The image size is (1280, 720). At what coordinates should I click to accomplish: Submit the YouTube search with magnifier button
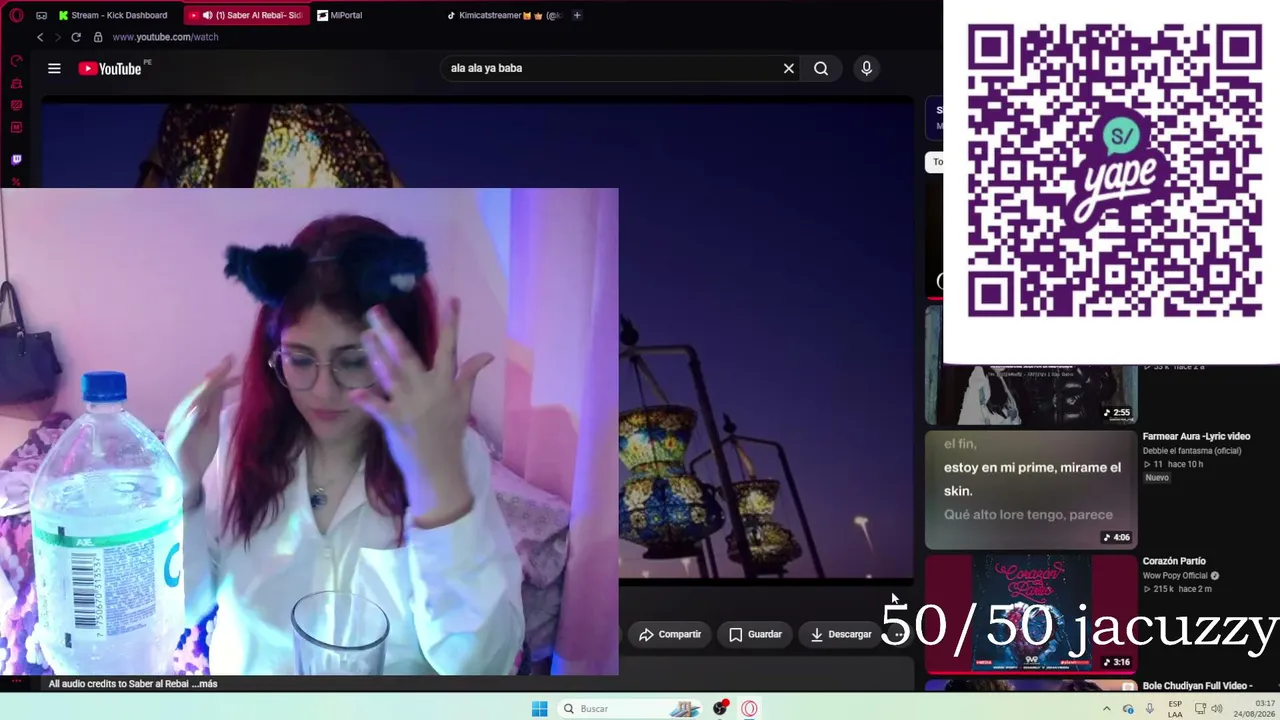821,68
